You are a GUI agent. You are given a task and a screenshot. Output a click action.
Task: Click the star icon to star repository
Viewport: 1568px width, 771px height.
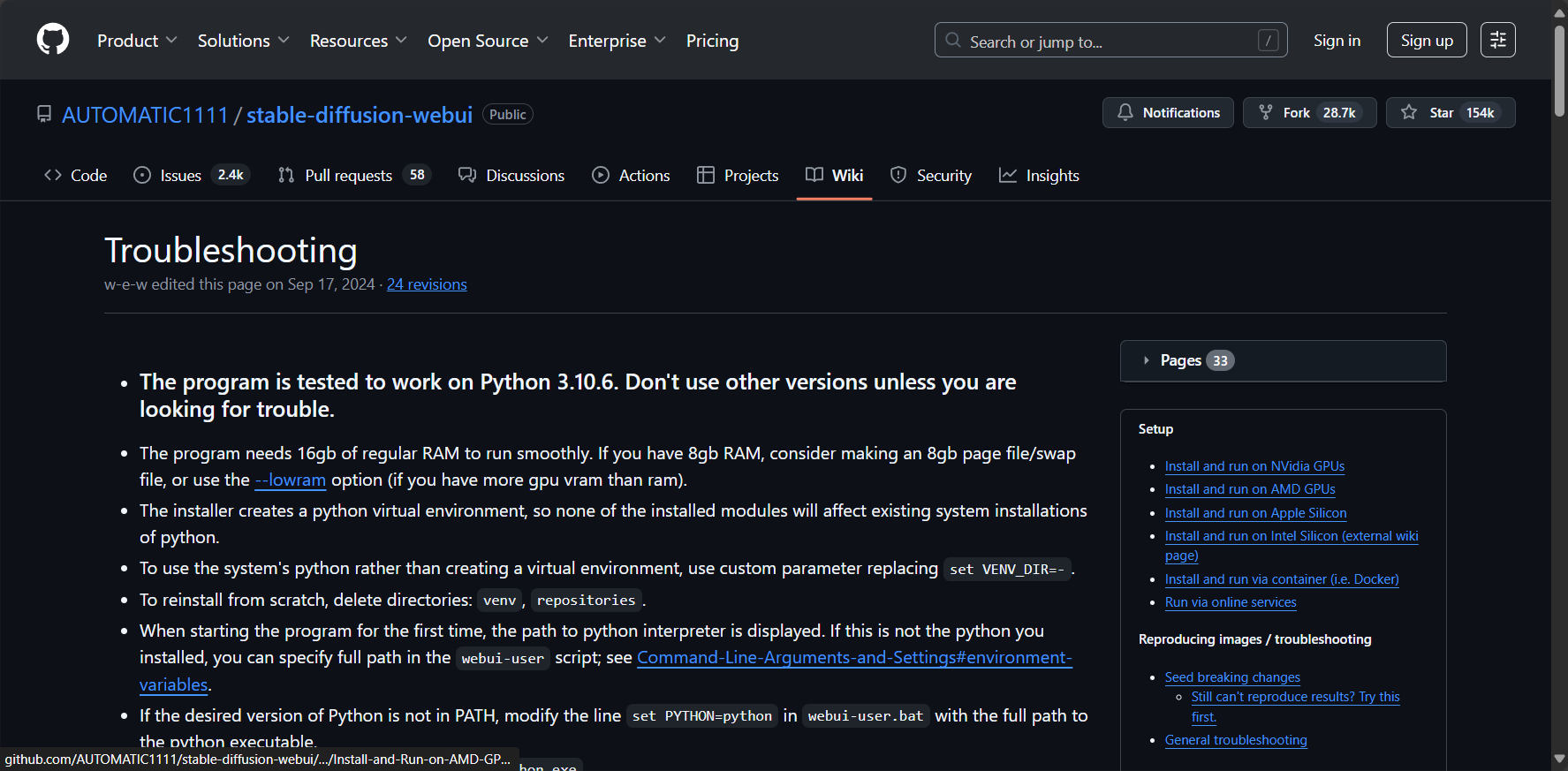point(1409,112)
